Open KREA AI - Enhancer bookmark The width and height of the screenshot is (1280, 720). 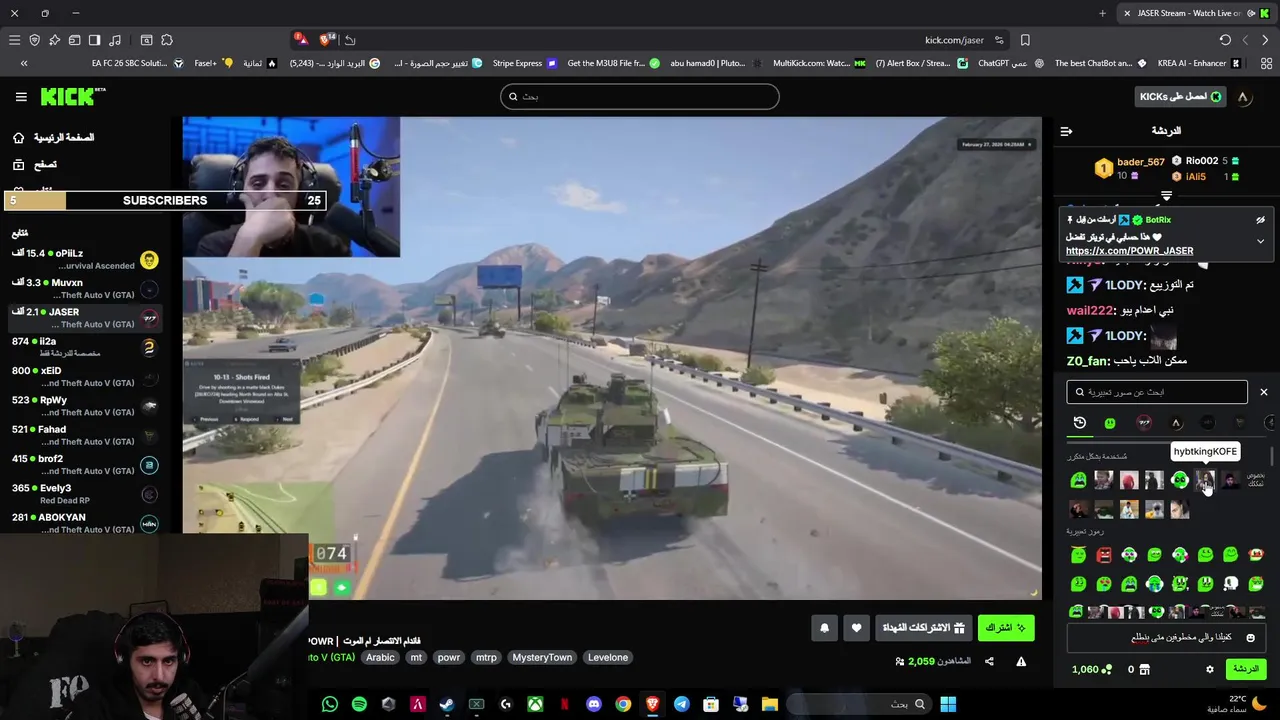(x=1198, y=63)
